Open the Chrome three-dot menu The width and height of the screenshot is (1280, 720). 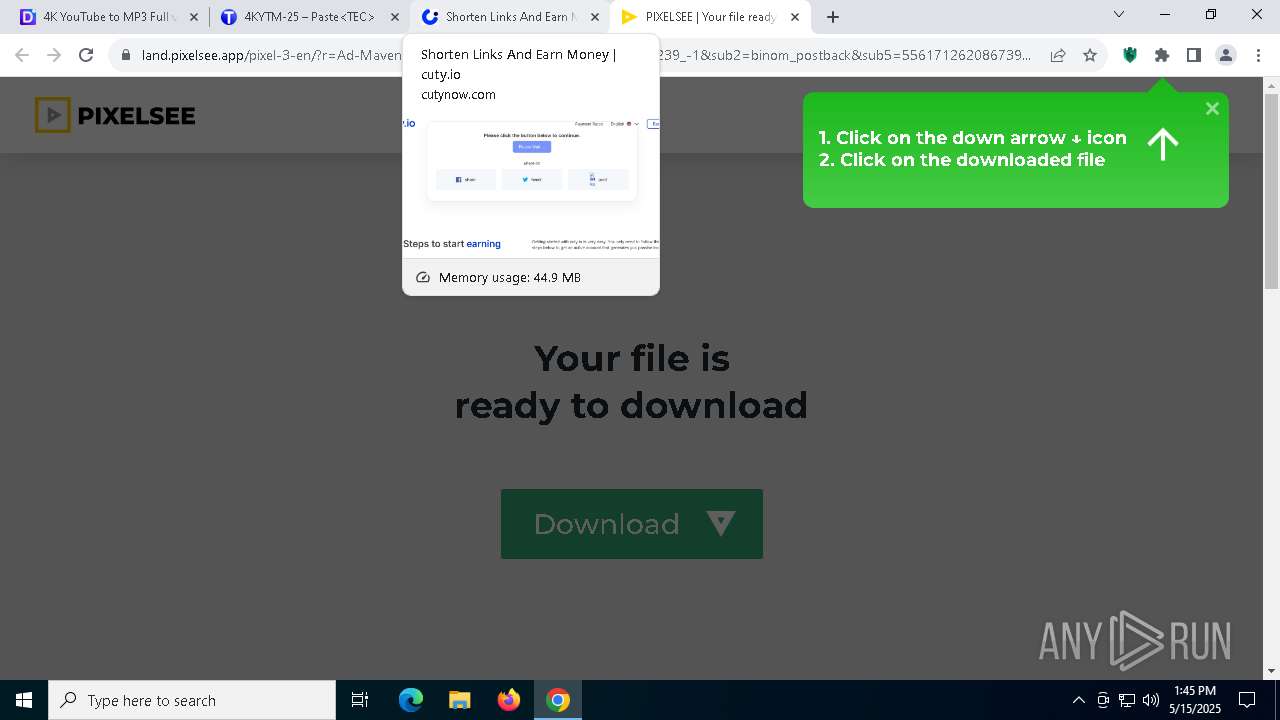click(1258, 56)
